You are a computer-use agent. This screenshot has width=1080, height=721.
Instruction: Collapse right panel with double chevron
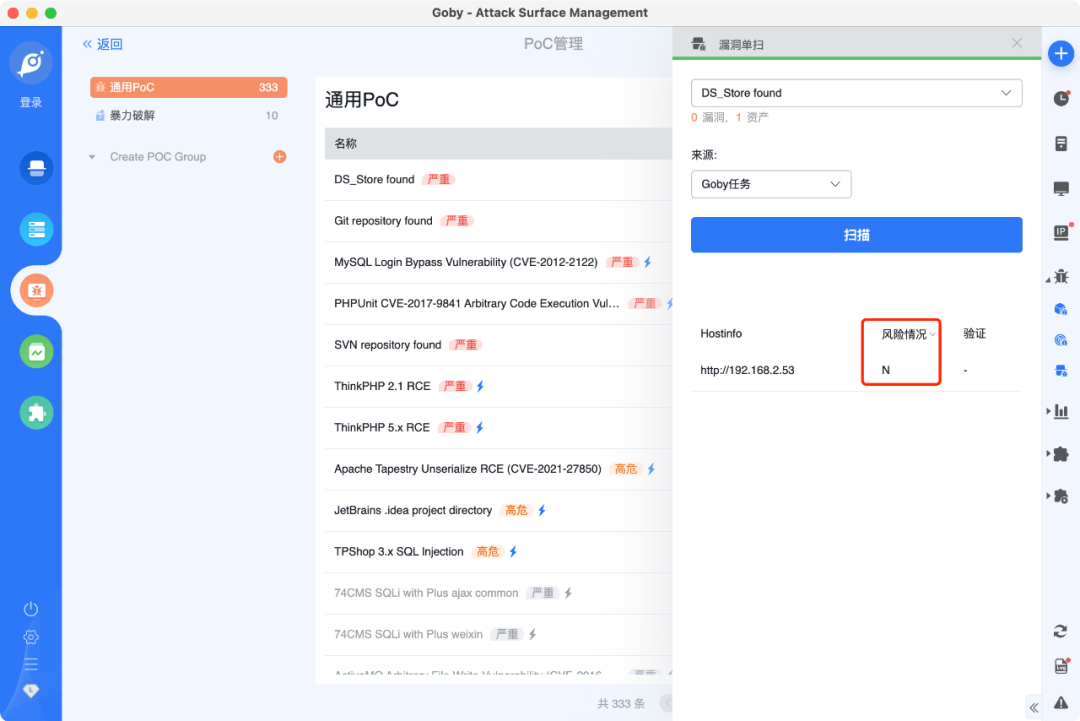click(1034, 707)
